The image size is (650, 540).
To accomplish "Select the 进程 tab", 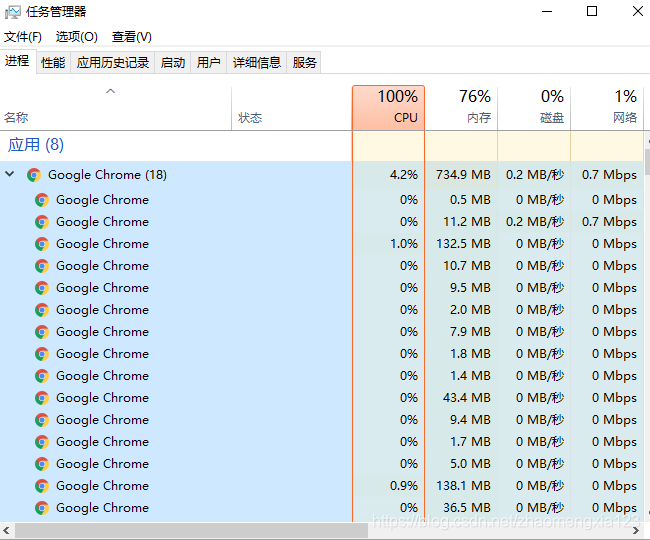I will tap(17, 61).
